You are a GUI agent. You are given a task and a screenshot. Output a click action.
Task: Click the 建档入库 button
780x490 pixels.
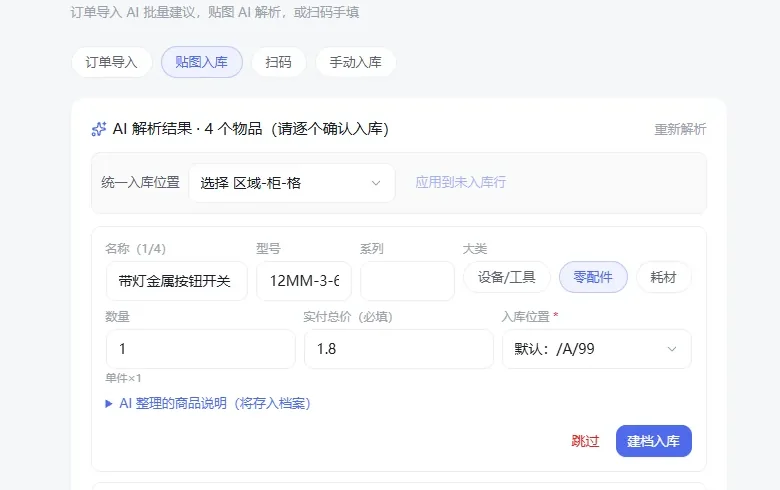click(x=654, y=441)
